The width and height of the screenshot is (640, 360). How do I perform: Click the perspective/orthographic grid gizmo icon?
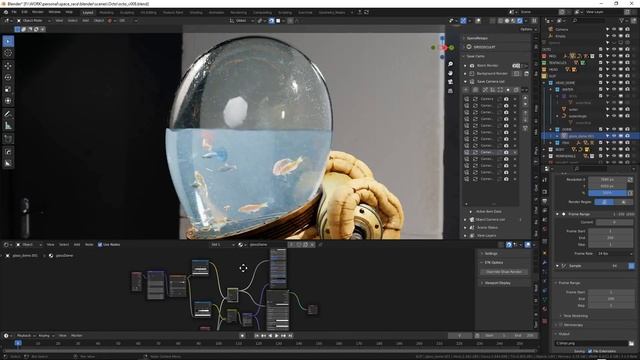451,91
